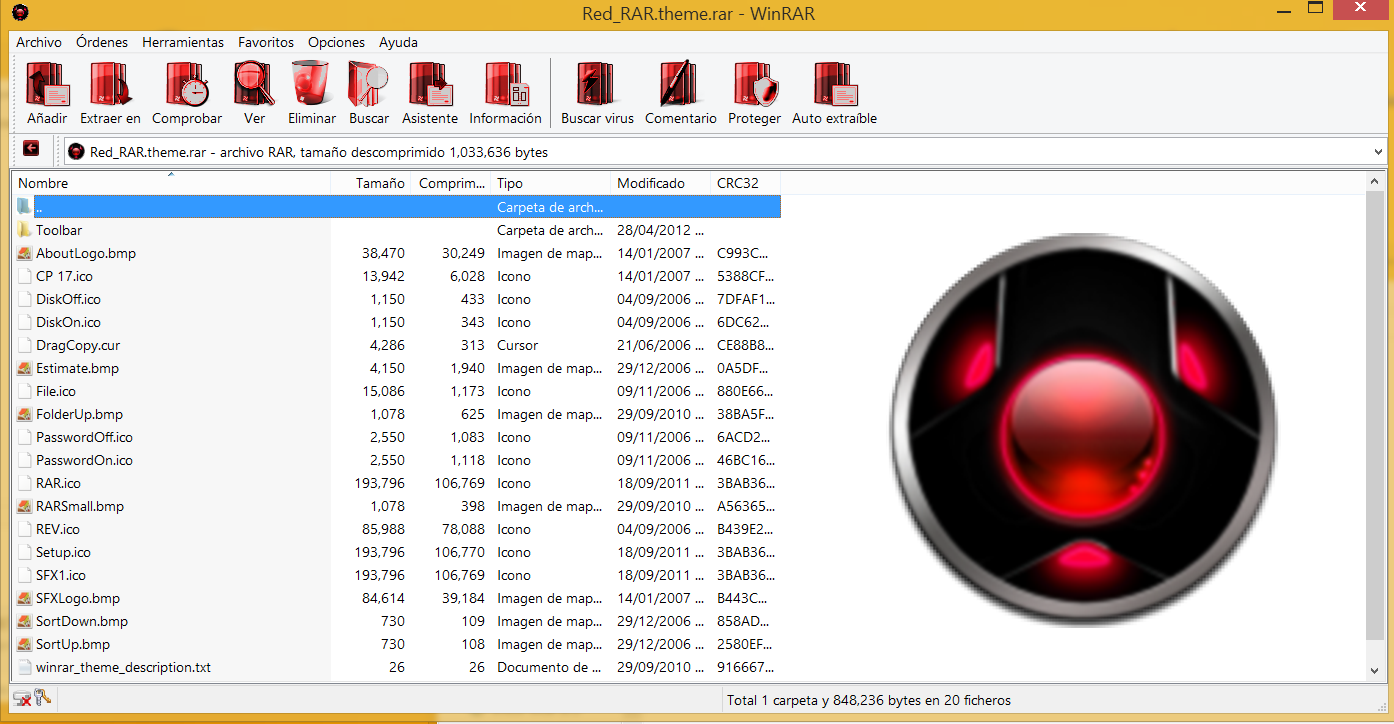Open the Herramientas menu
The width and height of the screenshot is (1394, 724).
point(183,42)
